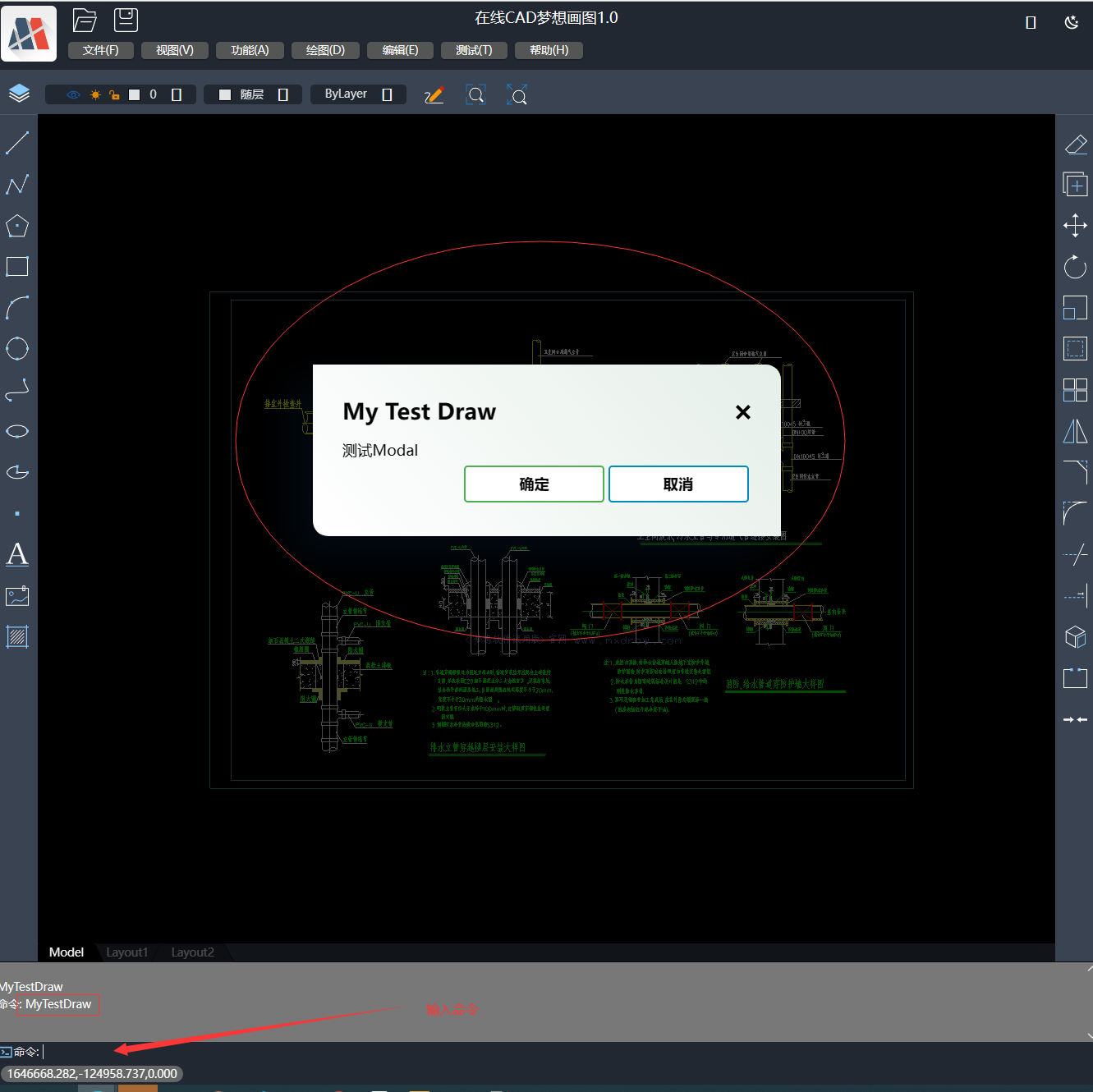Toggle the layer lock icon
The width and height of the screenshot is (1093, 1092).
pos(114,94)
